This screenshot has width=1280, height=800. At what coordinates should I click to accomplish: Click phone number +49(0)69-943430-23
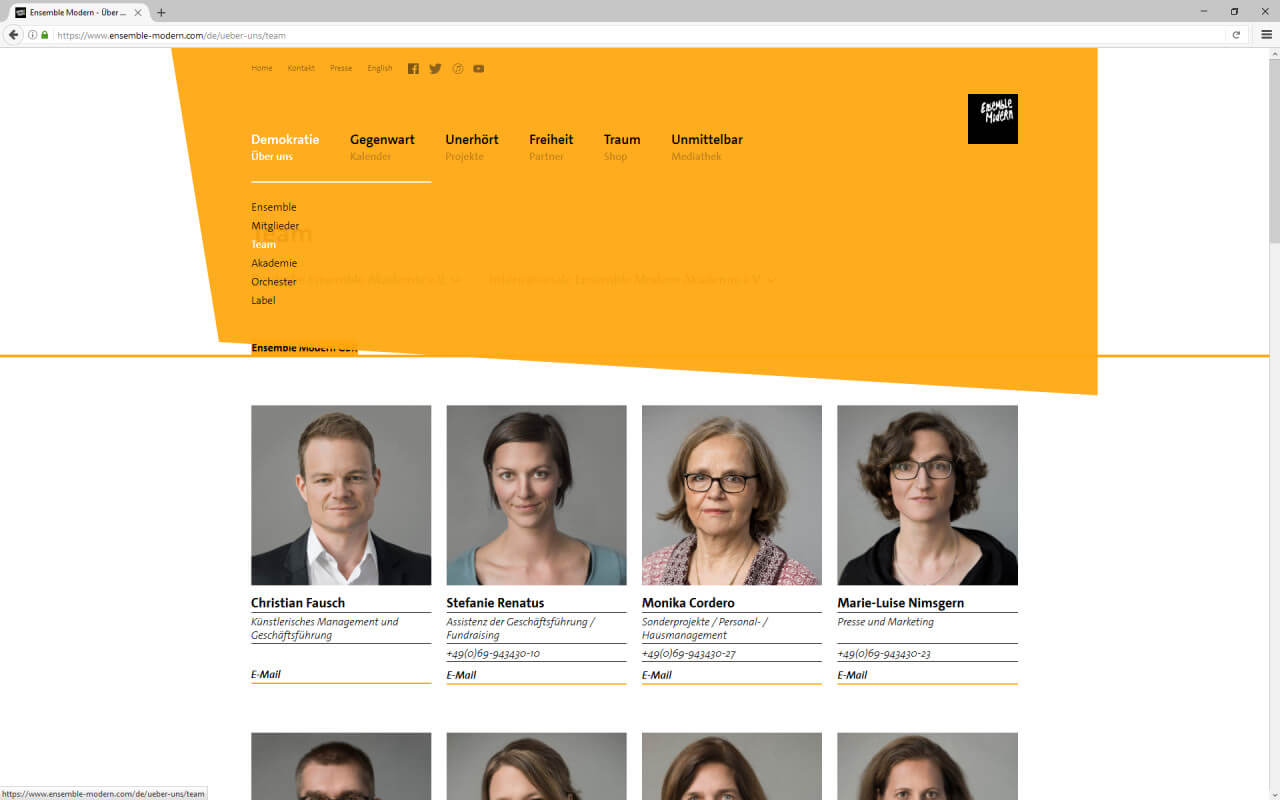pyautogui.click(x=884, y=654)
